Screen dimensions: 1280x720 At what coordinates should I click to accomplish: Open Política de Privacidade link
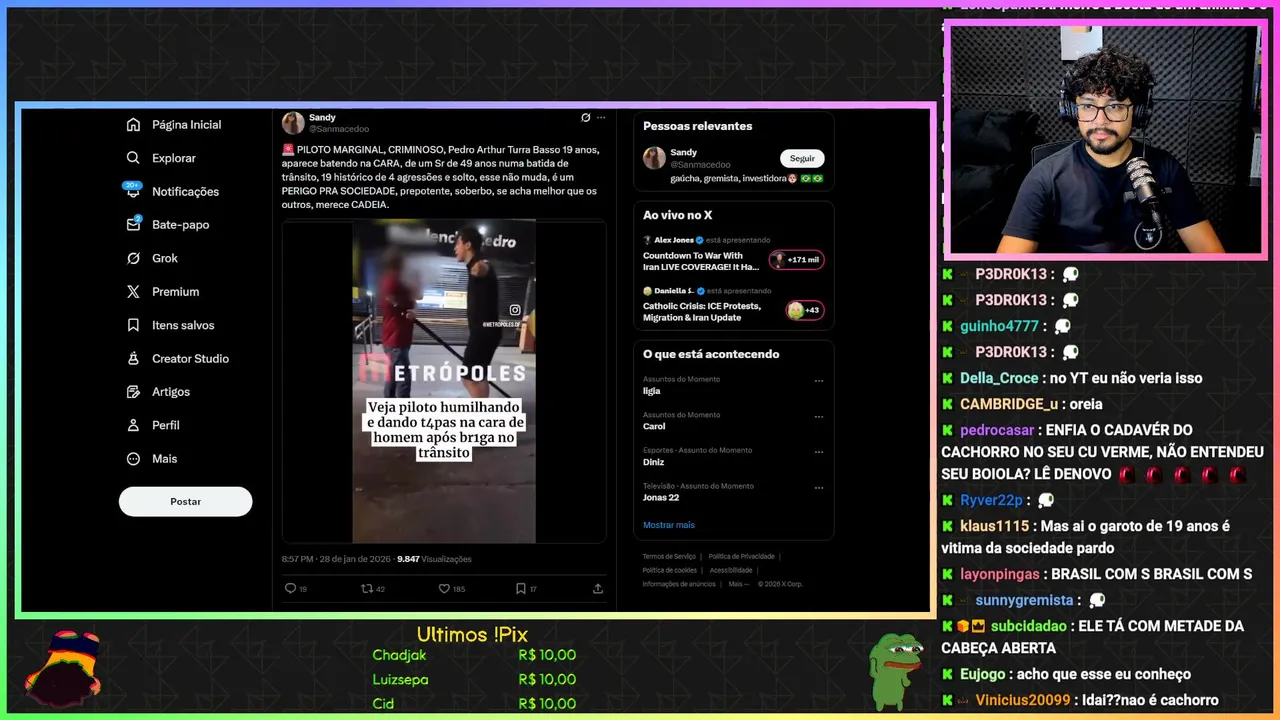[x=742, y=556]
